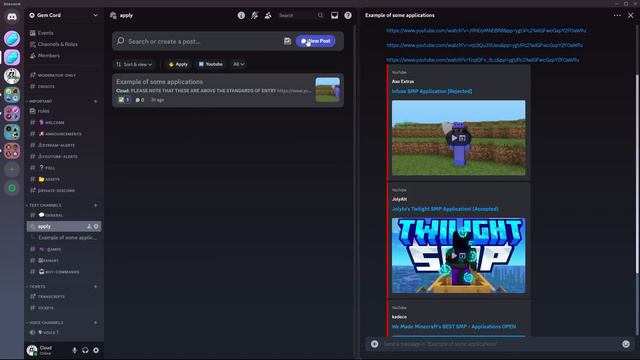Show member list icon in header
Viewport: 640px width, 360px height.
268,16
